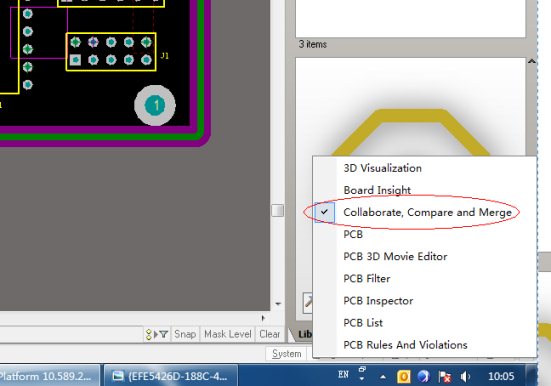Click the panel scroll-up arrow
The width and height of the screenshot is (551, 386).
[x=532, y=61]
